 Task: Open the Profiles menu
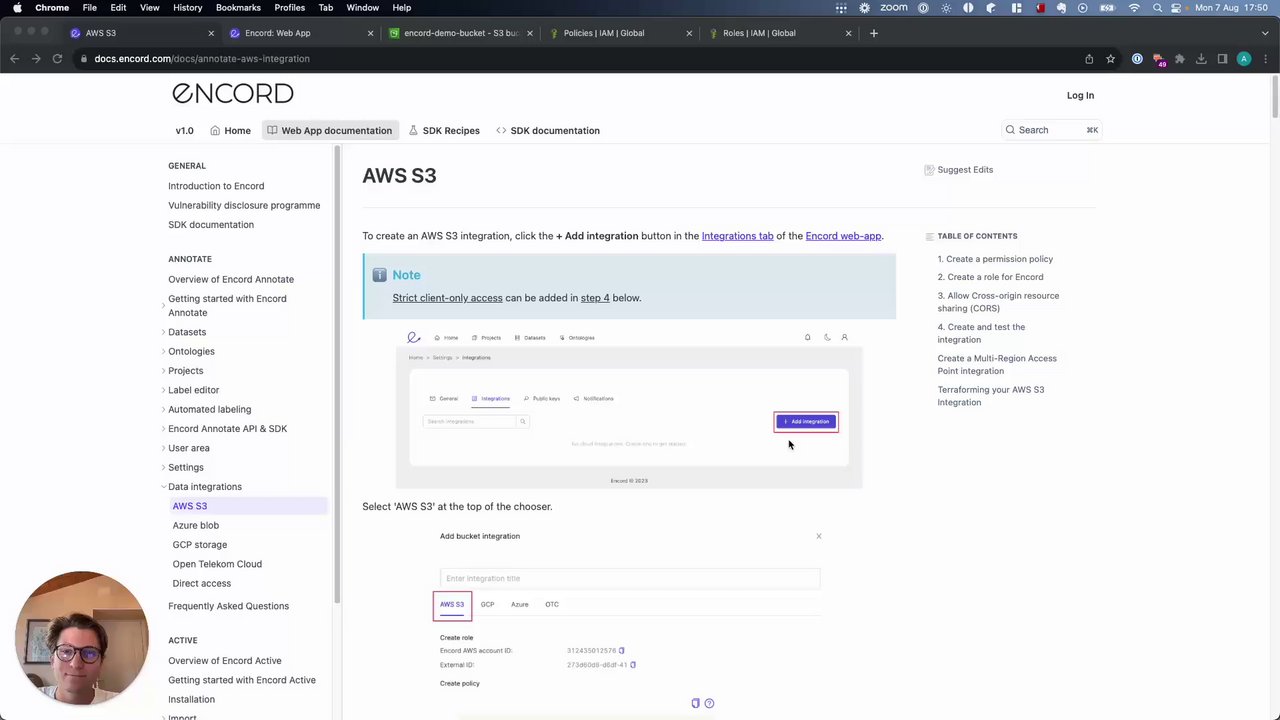(290, 7)
